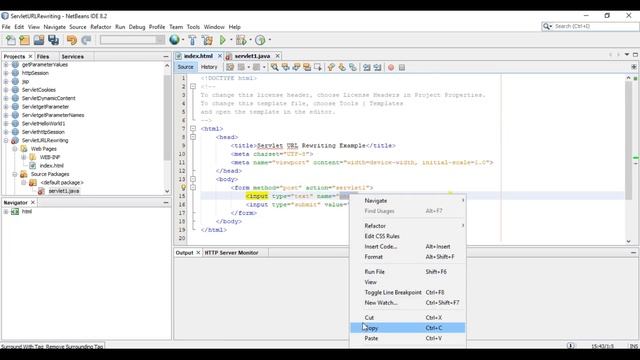
Task: Click the Next Bookmark icon
Action: pyautogui.click(x=342, y=67)
